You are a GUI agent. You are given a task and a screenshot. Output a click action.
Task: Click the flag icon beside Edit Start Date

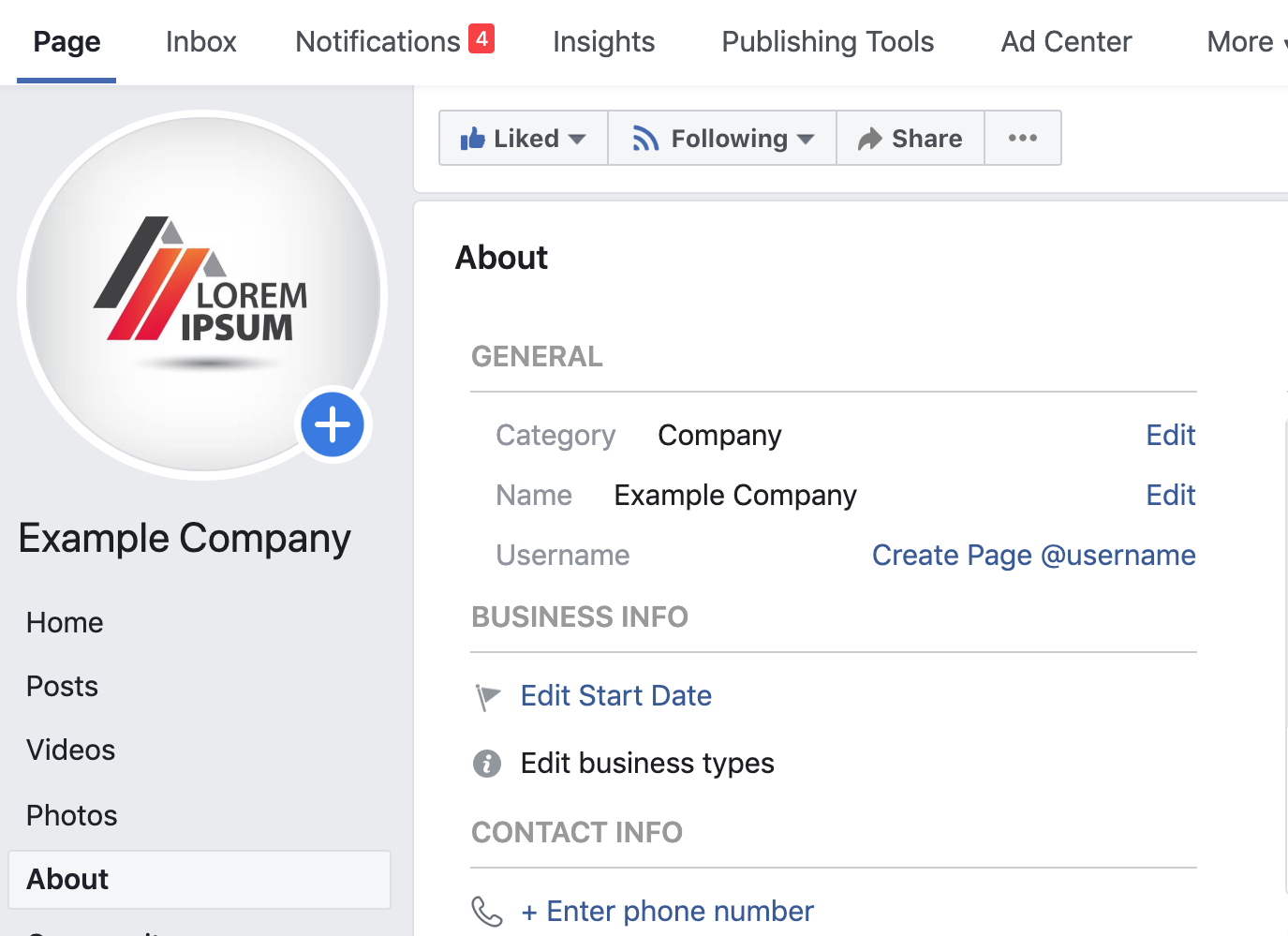click(487, 696)
